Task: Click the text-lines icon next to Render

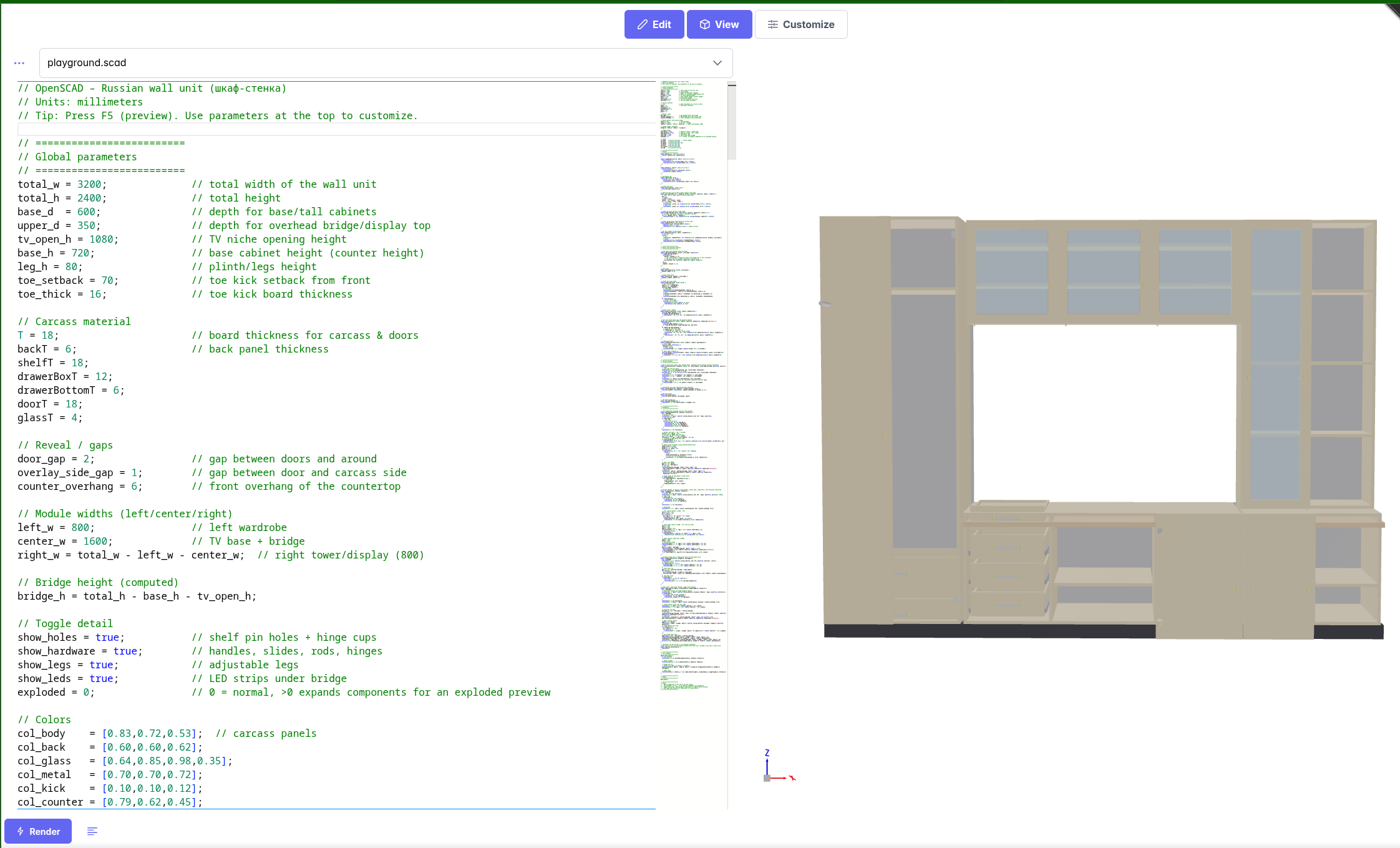Action: click(92, 831)
